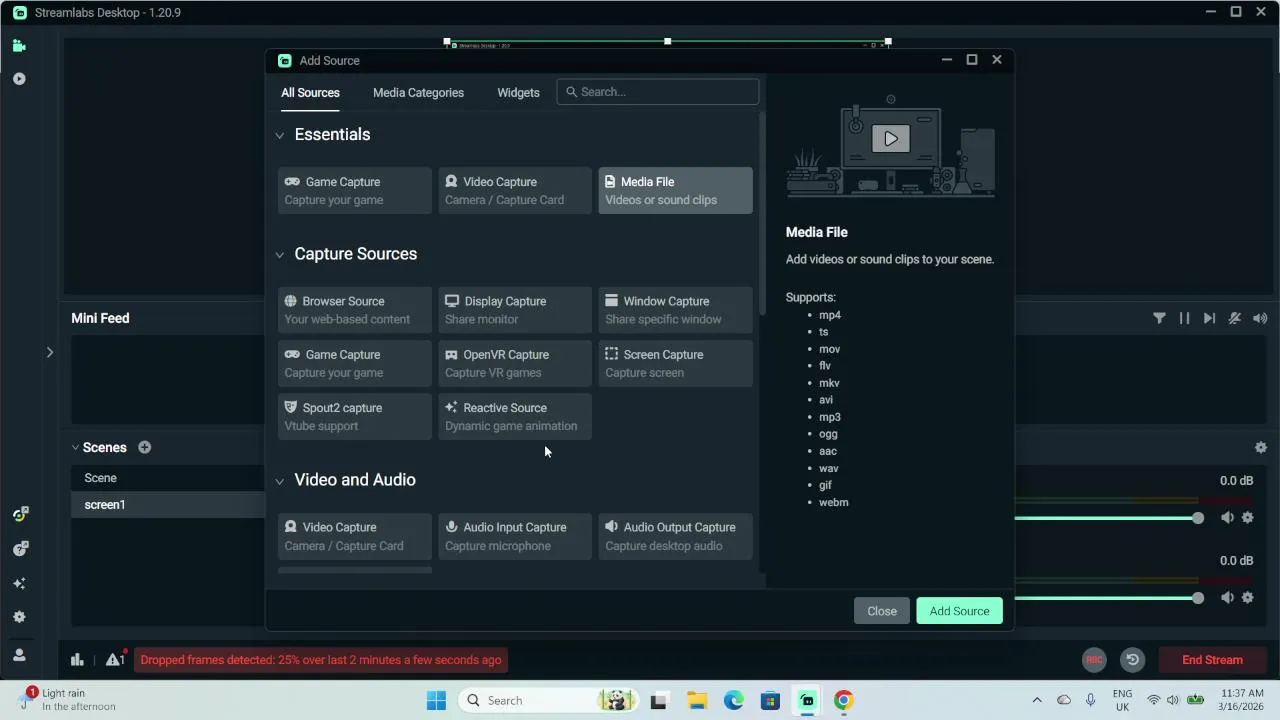Open Microsoft Edge from taskbar
The width and height of the screenshot is (1280, 720).
[x=733, y=701]
